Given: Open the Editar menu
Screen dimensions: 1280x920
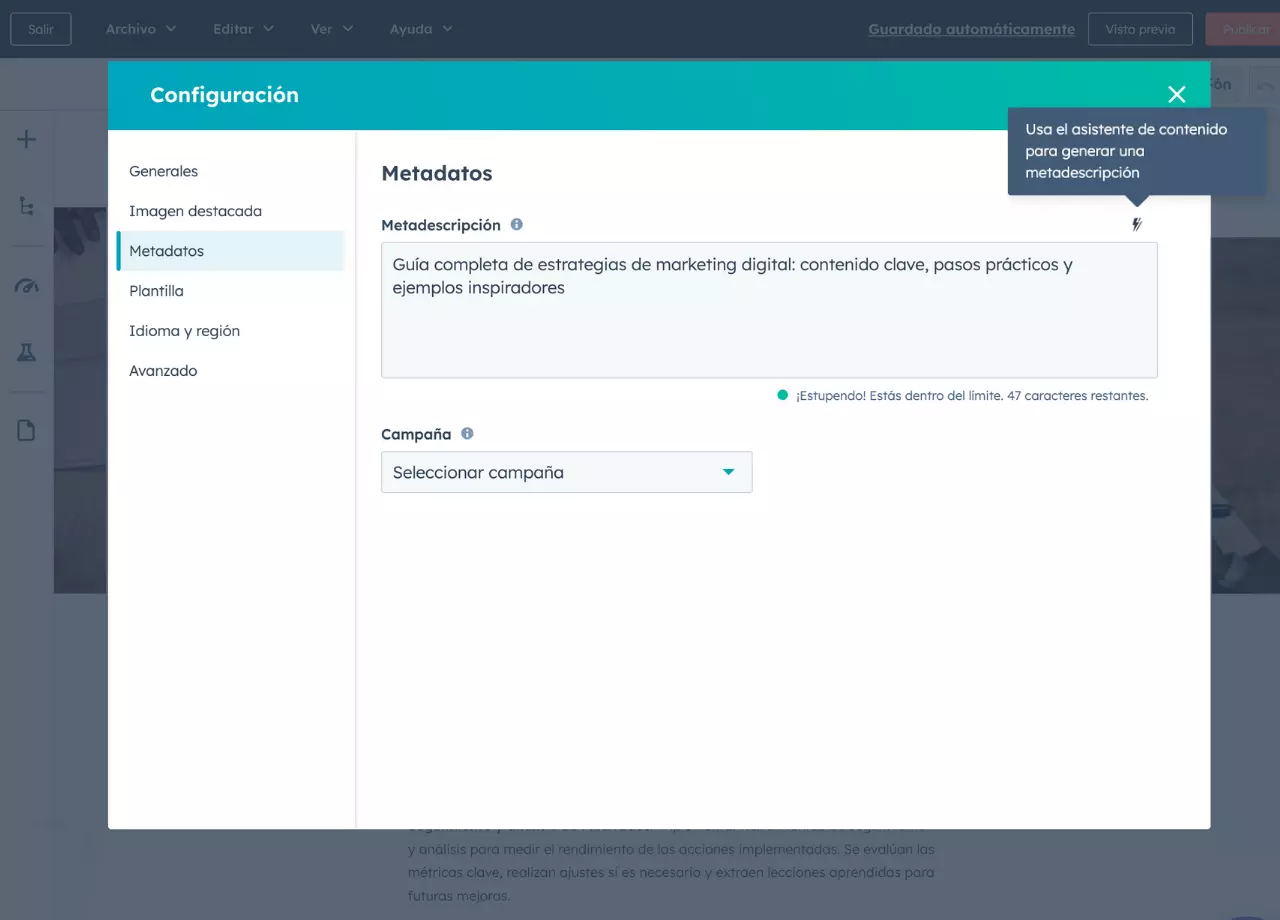Looking at the screenshot, I should (243, 29).
